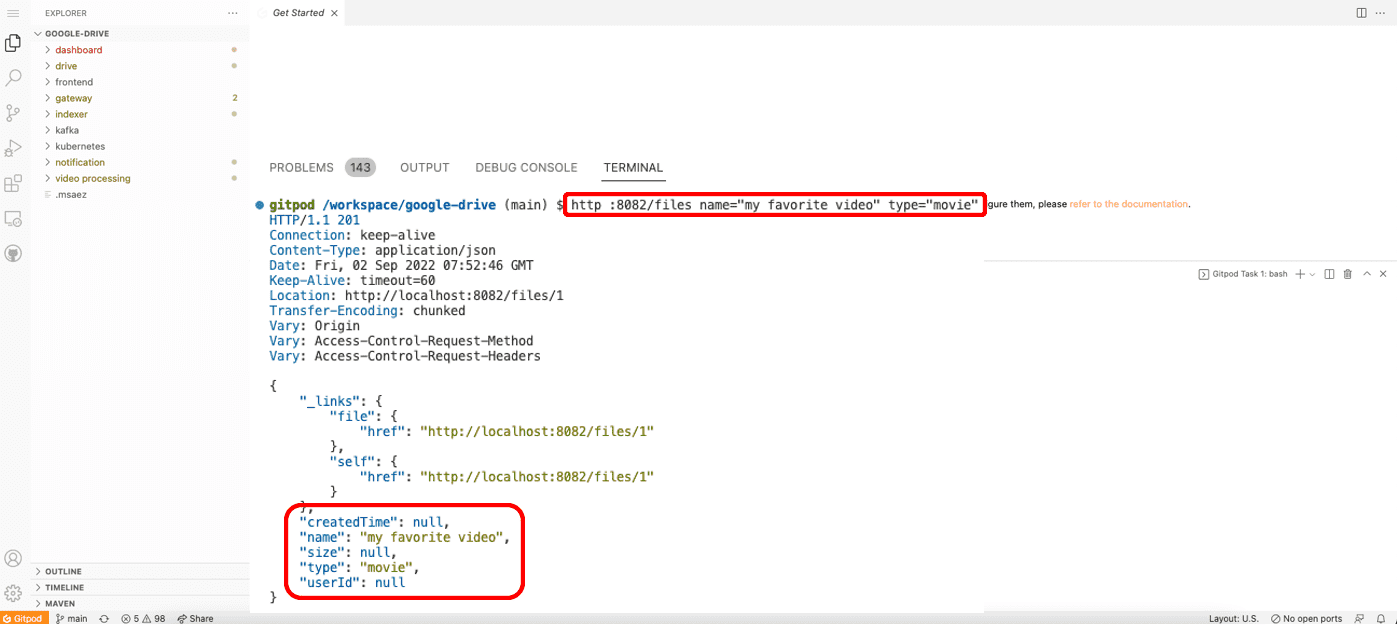Open the hamburger application menu
Screen dimensions: 1397x627
(13, 13)
